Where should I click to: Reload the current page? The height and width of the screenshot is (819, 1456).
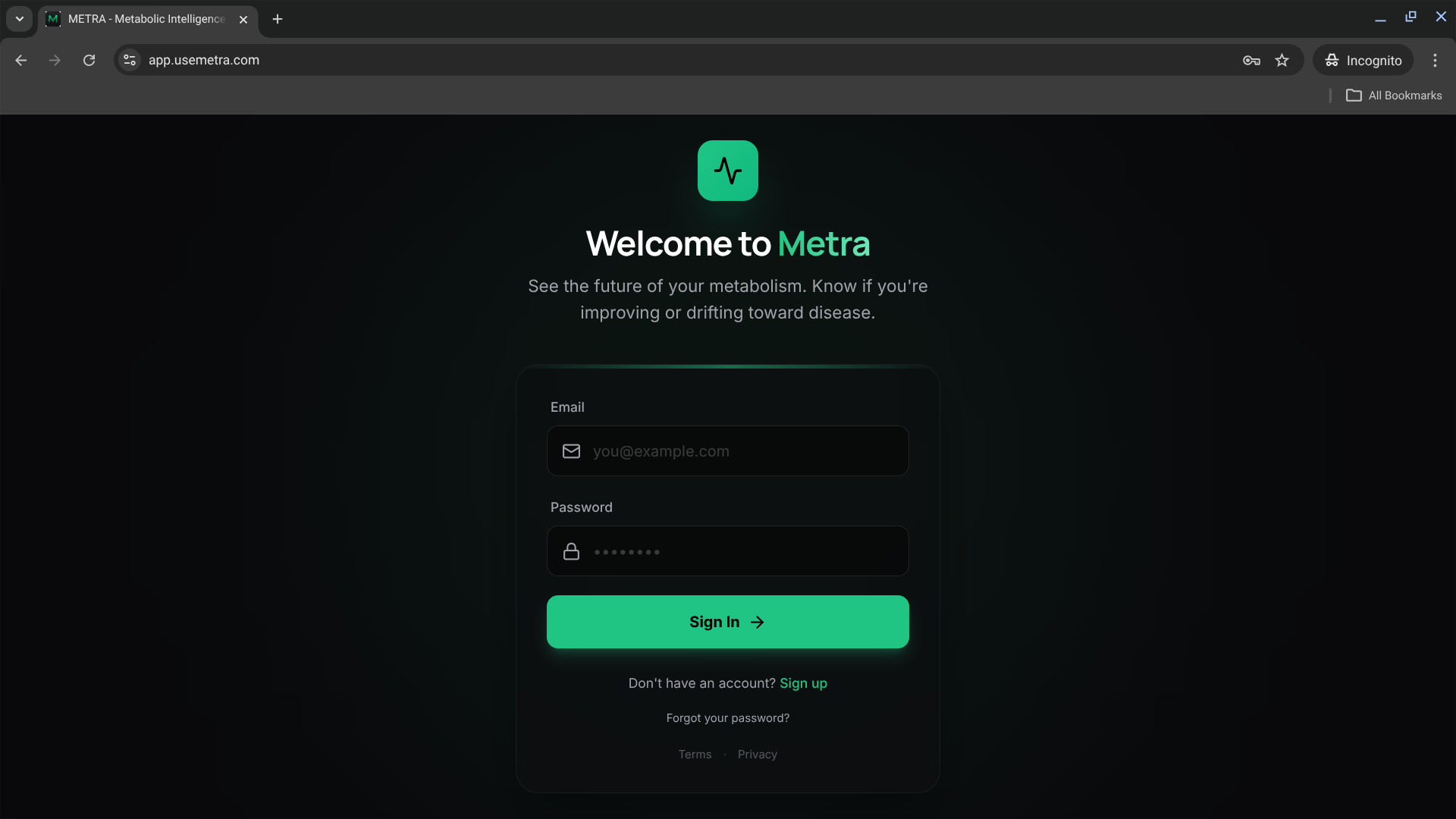click(x=89, y=60)
